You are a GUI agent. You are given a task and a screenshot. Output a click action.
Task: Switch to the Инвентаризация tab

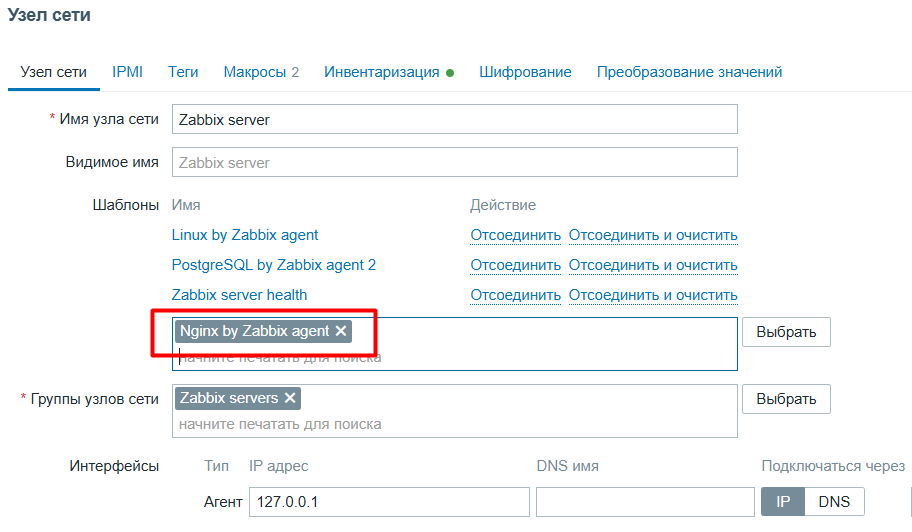389,72
